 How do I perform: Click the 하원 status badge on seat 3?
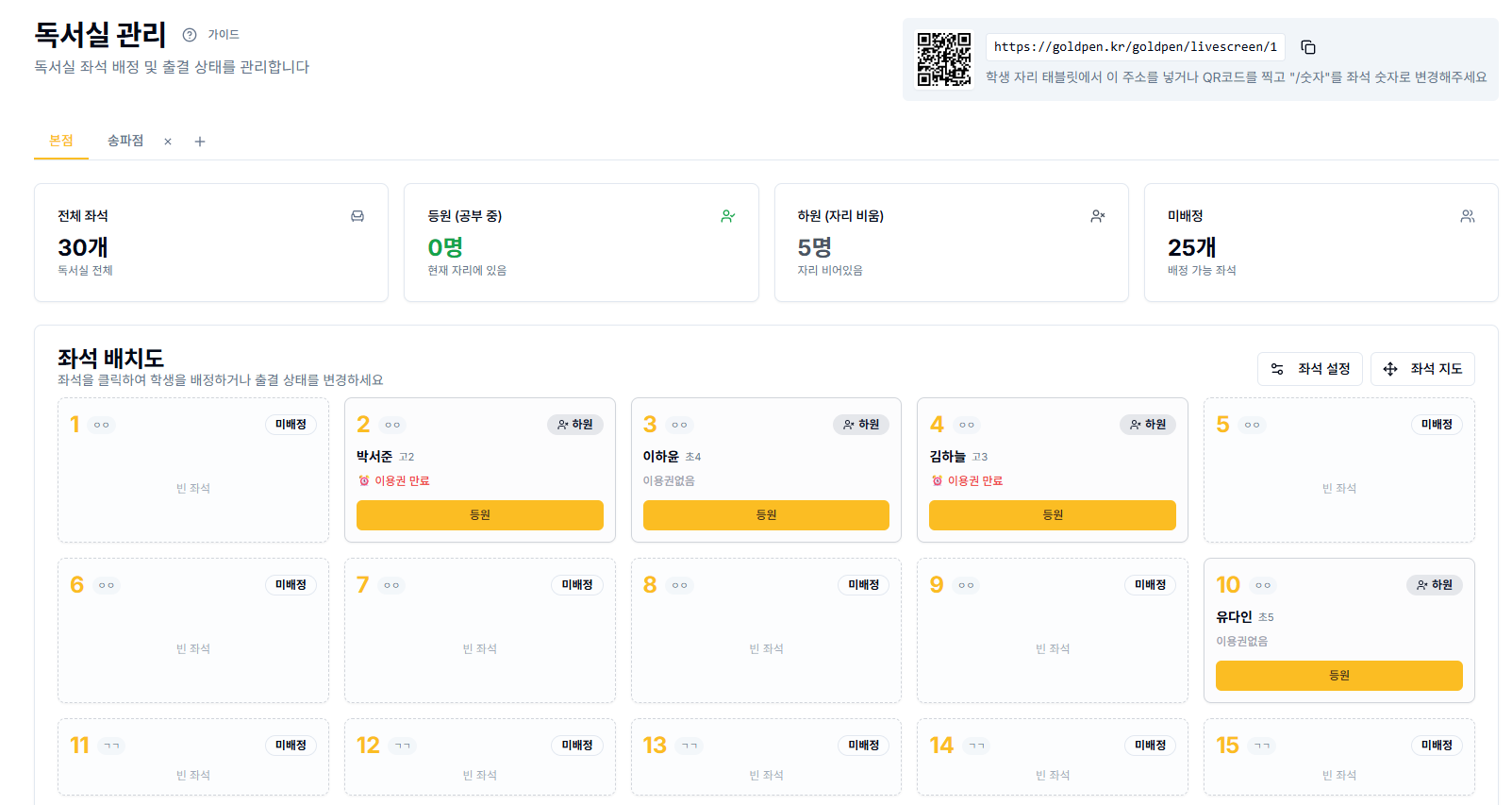(x=861, y=425)
